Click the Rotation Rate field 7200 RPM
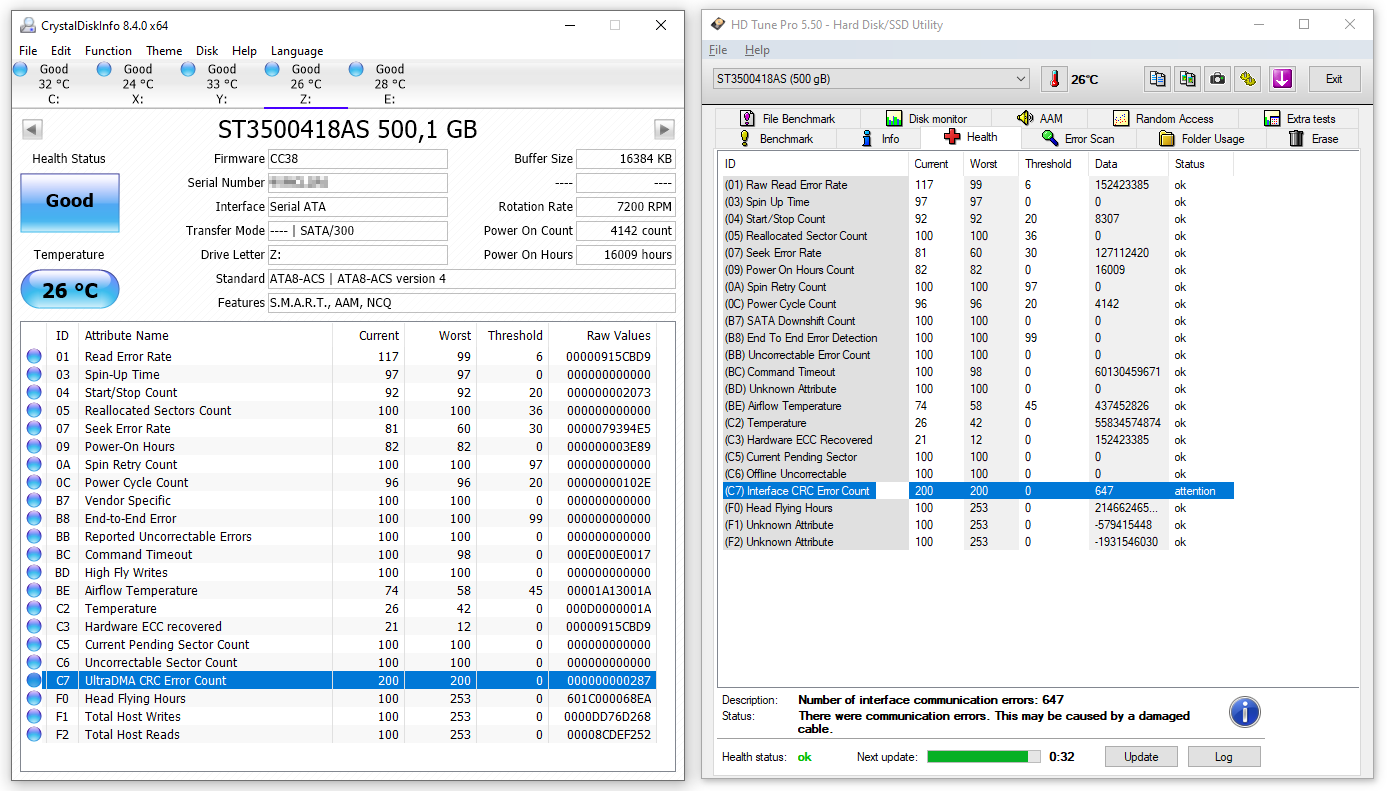The image size is (1389, 791). (x=626, y=207)
